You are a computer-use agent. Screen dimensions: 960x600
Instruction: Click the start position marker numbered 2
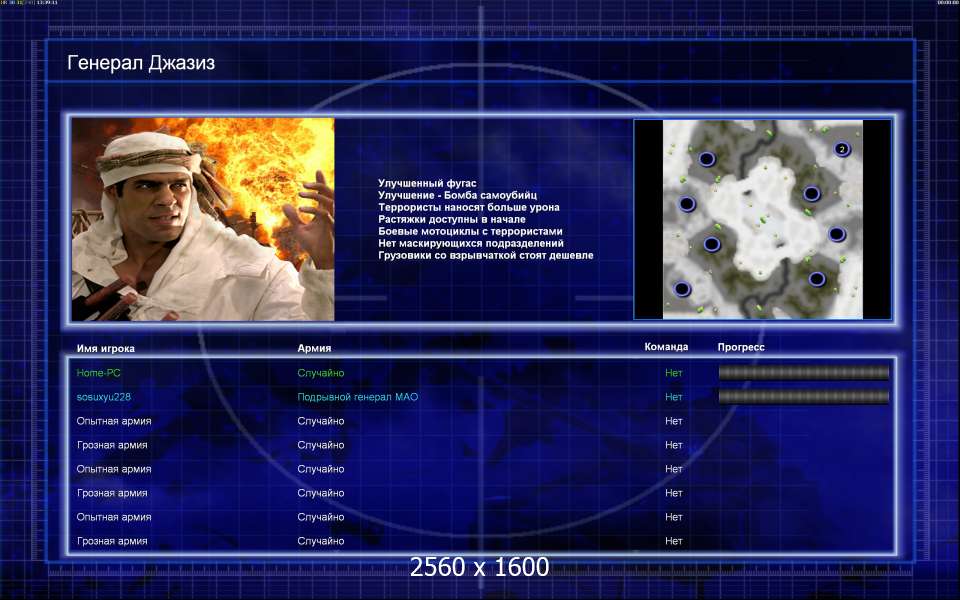[x=842, y=149]
